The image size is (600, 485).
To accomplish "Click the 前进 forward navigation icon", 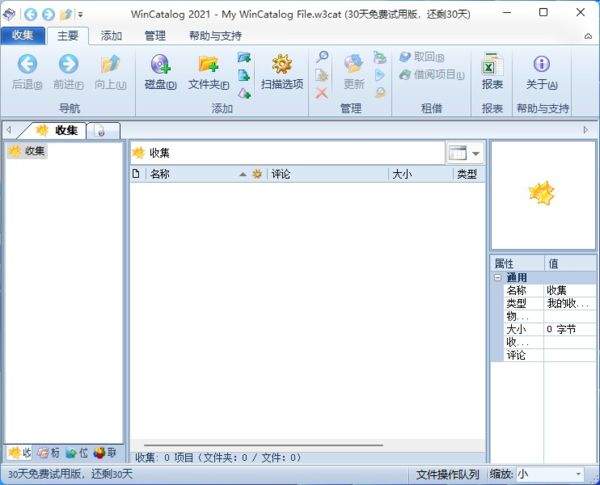I will click(x=68, y=64).
